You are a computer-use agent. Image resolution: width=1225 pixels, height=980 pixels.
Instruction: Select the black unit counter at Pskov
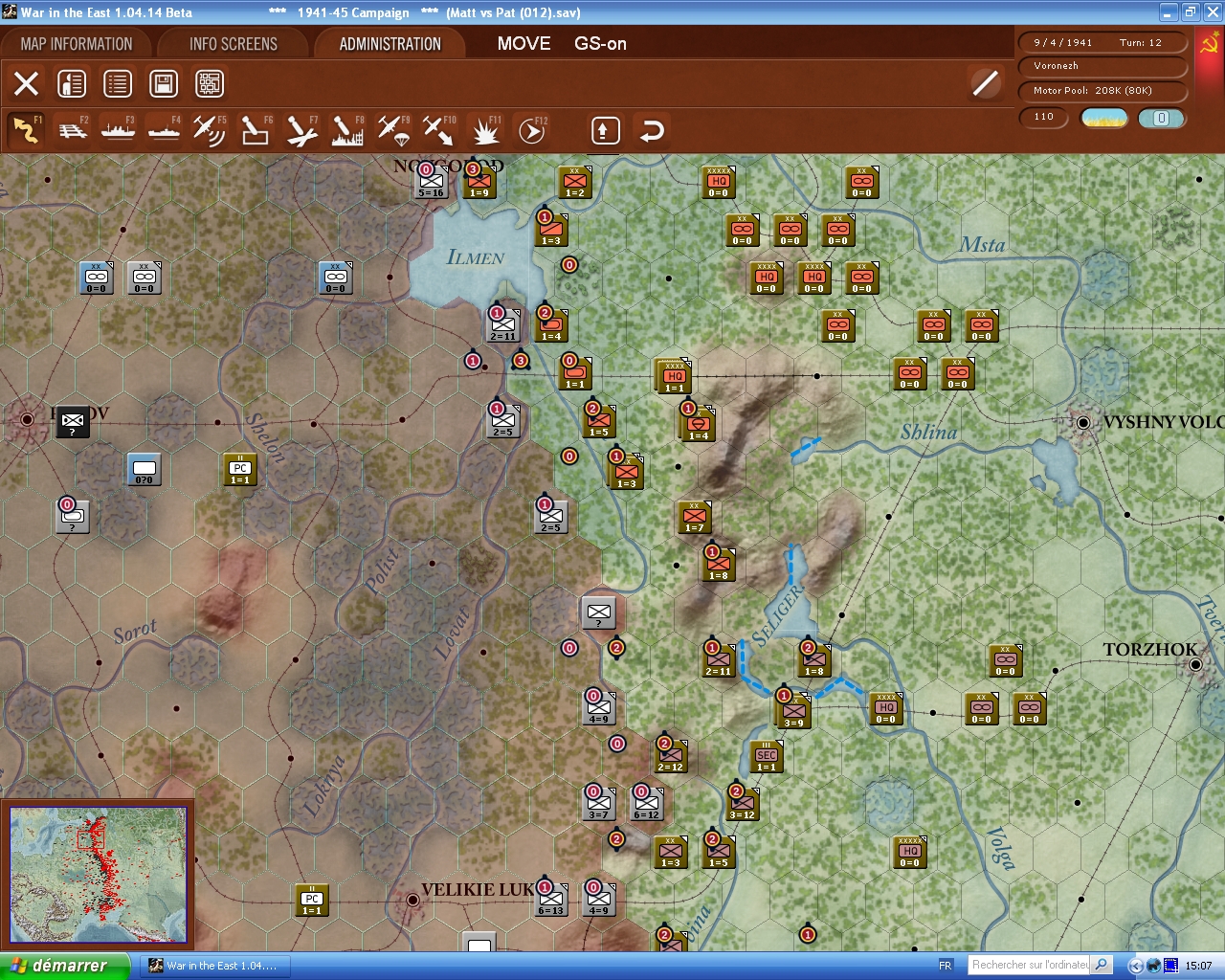(x=73, y=421)
